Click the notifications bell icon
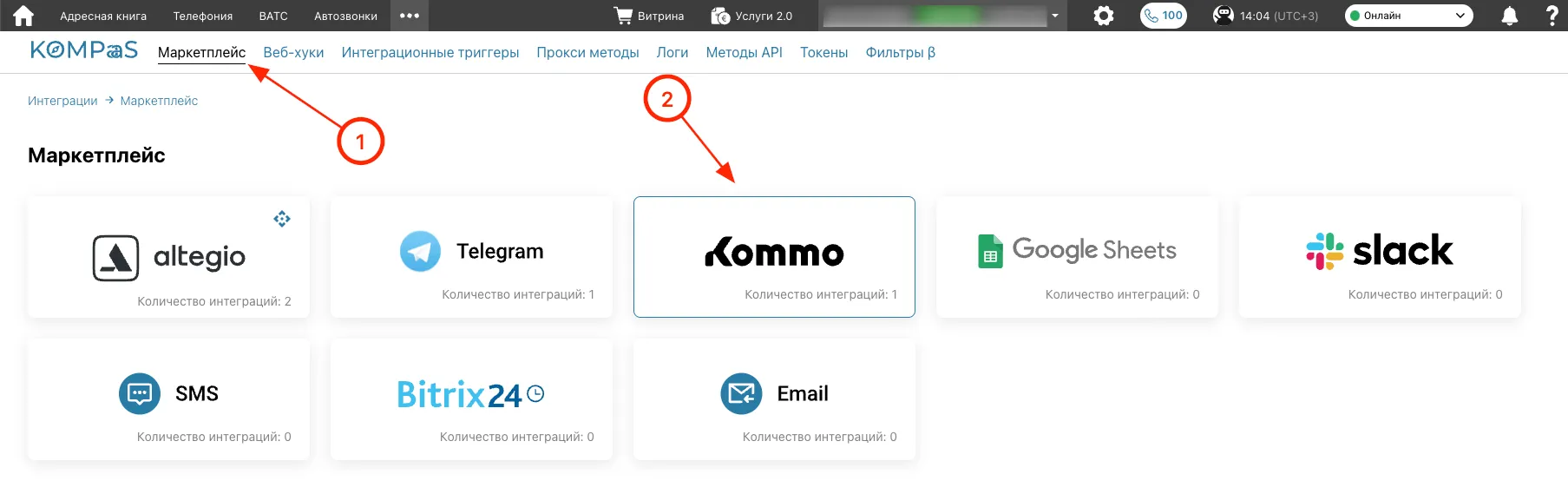The height and width of the screenshot is (494, 1568). [1510, 16]
